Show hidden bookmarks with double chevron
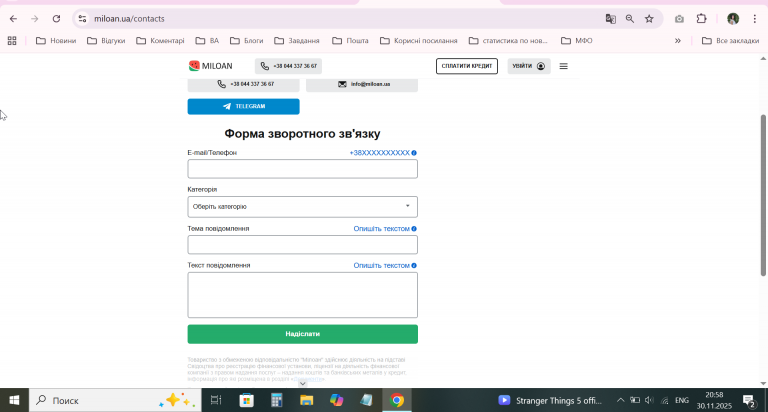Image resolution: width=768 pixels, height=412 pixels. (x=678, y=41)
